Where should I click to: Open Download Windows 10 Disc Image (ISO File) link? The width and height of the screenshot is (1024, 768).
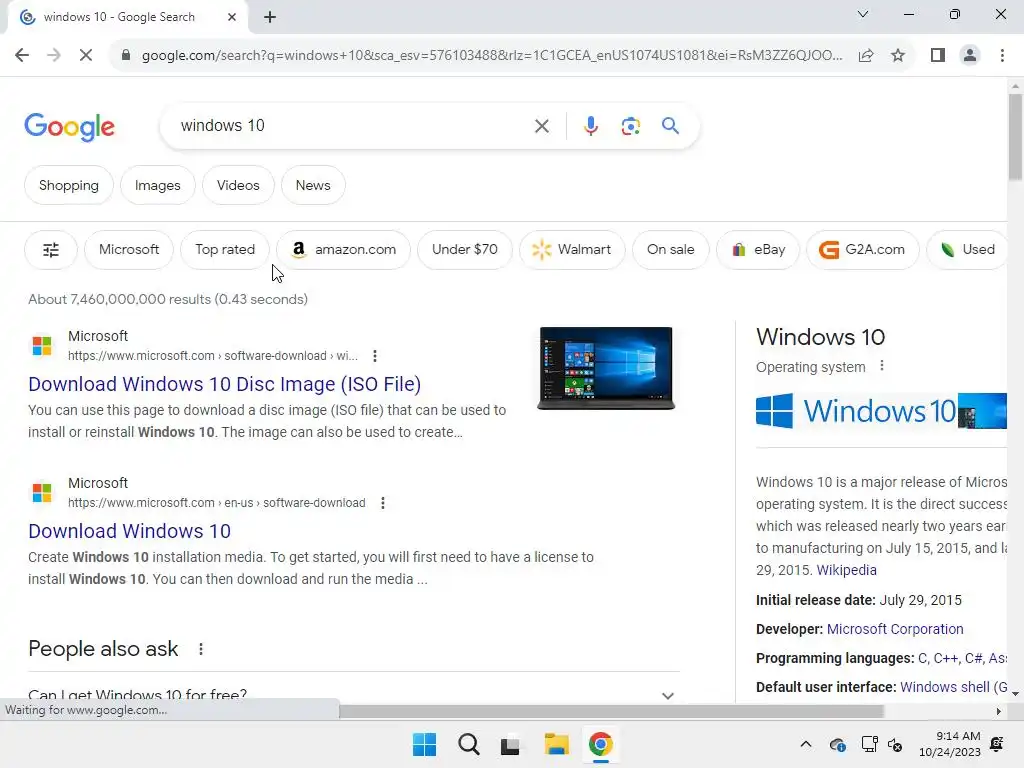(x=225, y=384)
